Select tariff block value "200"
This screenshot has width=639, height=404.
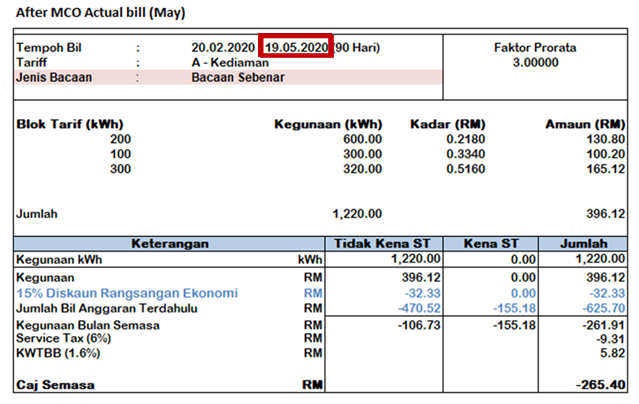(120, 139)
